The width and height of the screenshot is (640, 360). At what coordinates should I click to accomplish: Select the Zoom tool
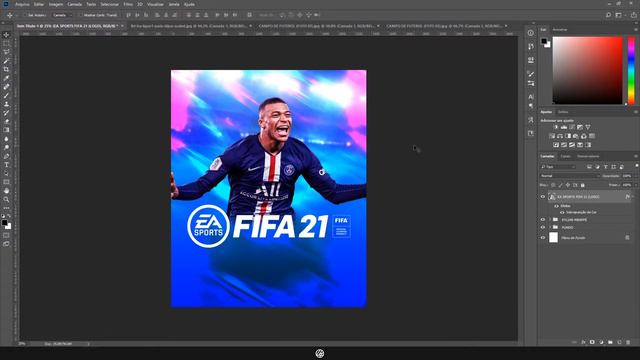click(6, 200)
